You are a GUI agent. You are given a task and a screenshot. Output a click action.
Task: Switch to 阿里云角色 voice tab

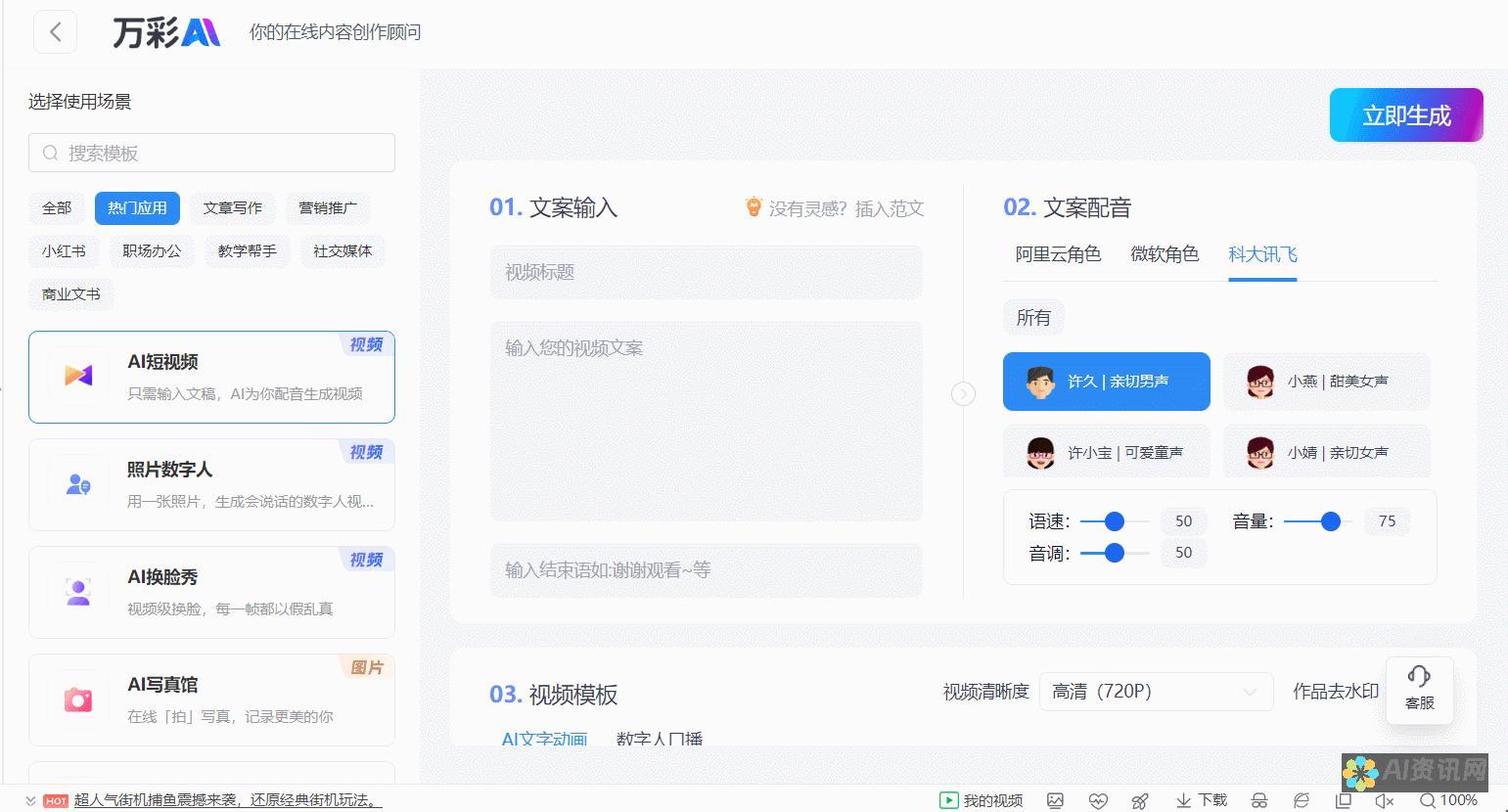[1058, 254]
